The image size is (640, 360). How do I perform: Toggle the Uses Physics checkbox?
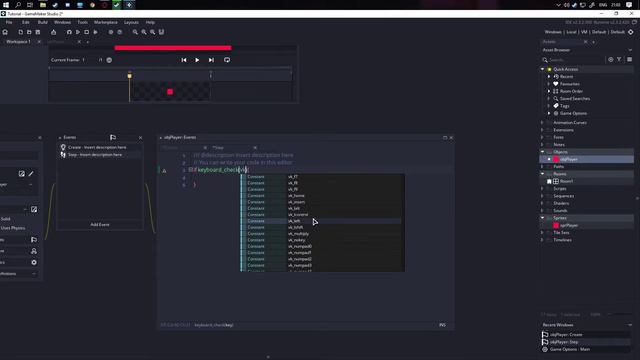(12, 228)
